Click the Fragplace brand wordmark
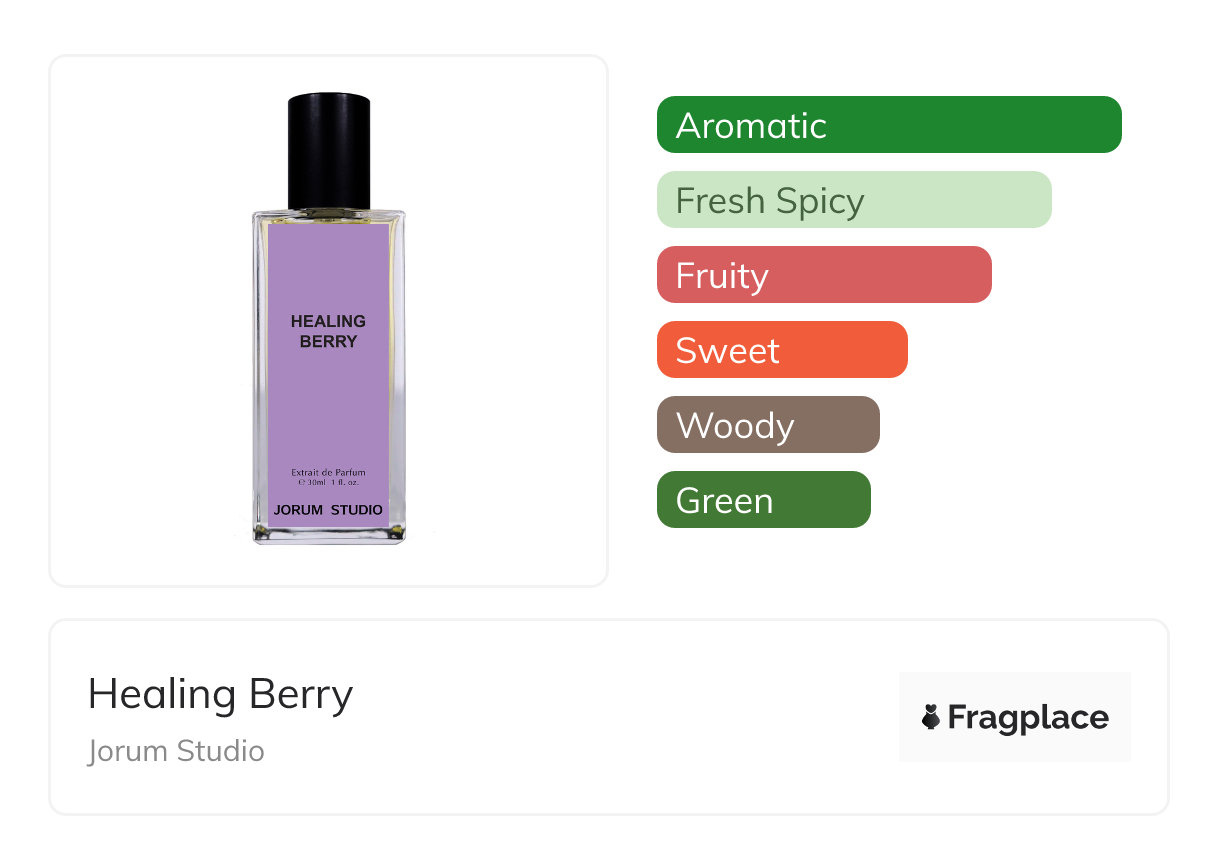The height and width of the screenshot is (864, 1218). [1027, 717]
